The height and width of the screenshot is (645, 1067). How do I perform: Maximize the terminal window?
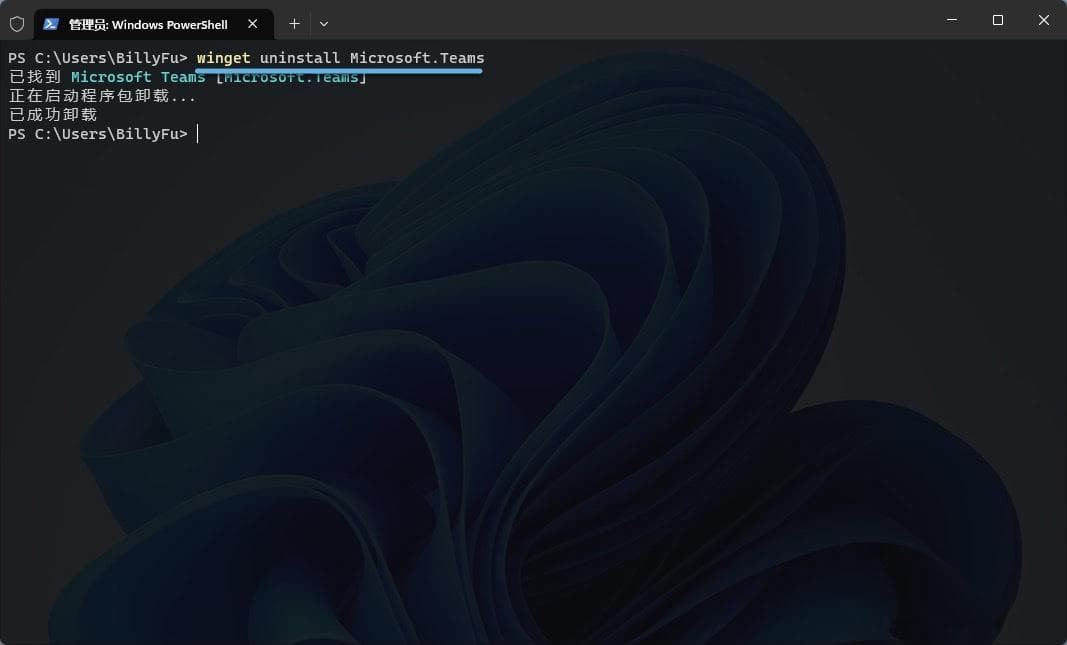click(x=998, y=20)
